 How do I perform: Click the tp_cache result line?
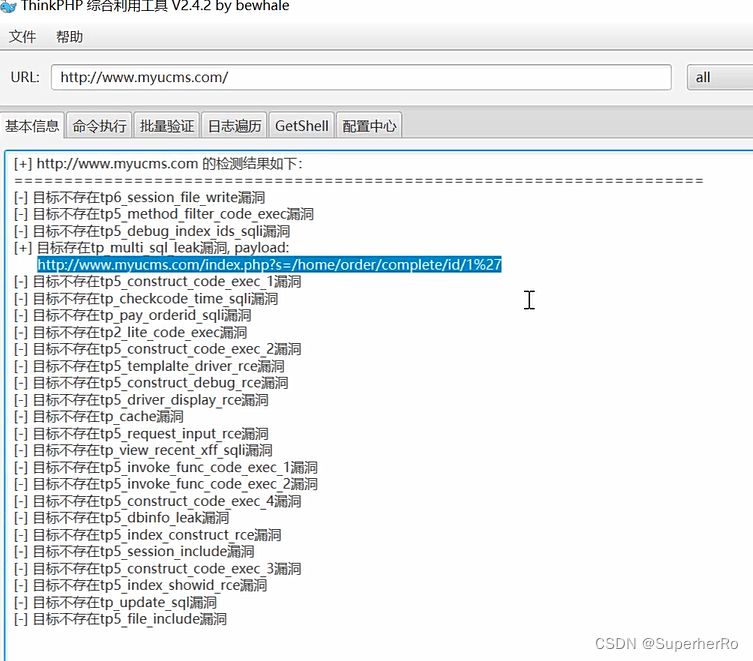click(99, 416)
